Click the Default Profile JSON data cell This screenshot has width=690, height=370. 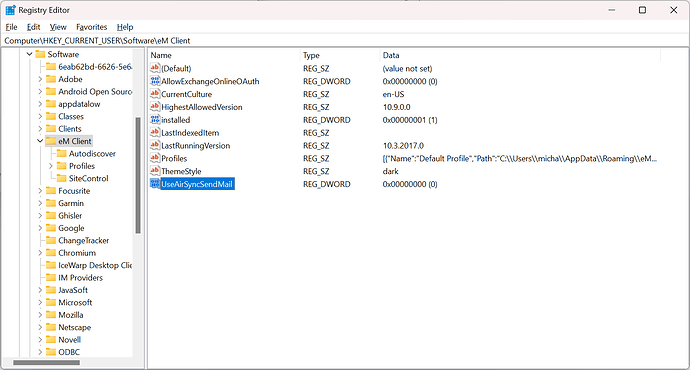coord(520,158)
